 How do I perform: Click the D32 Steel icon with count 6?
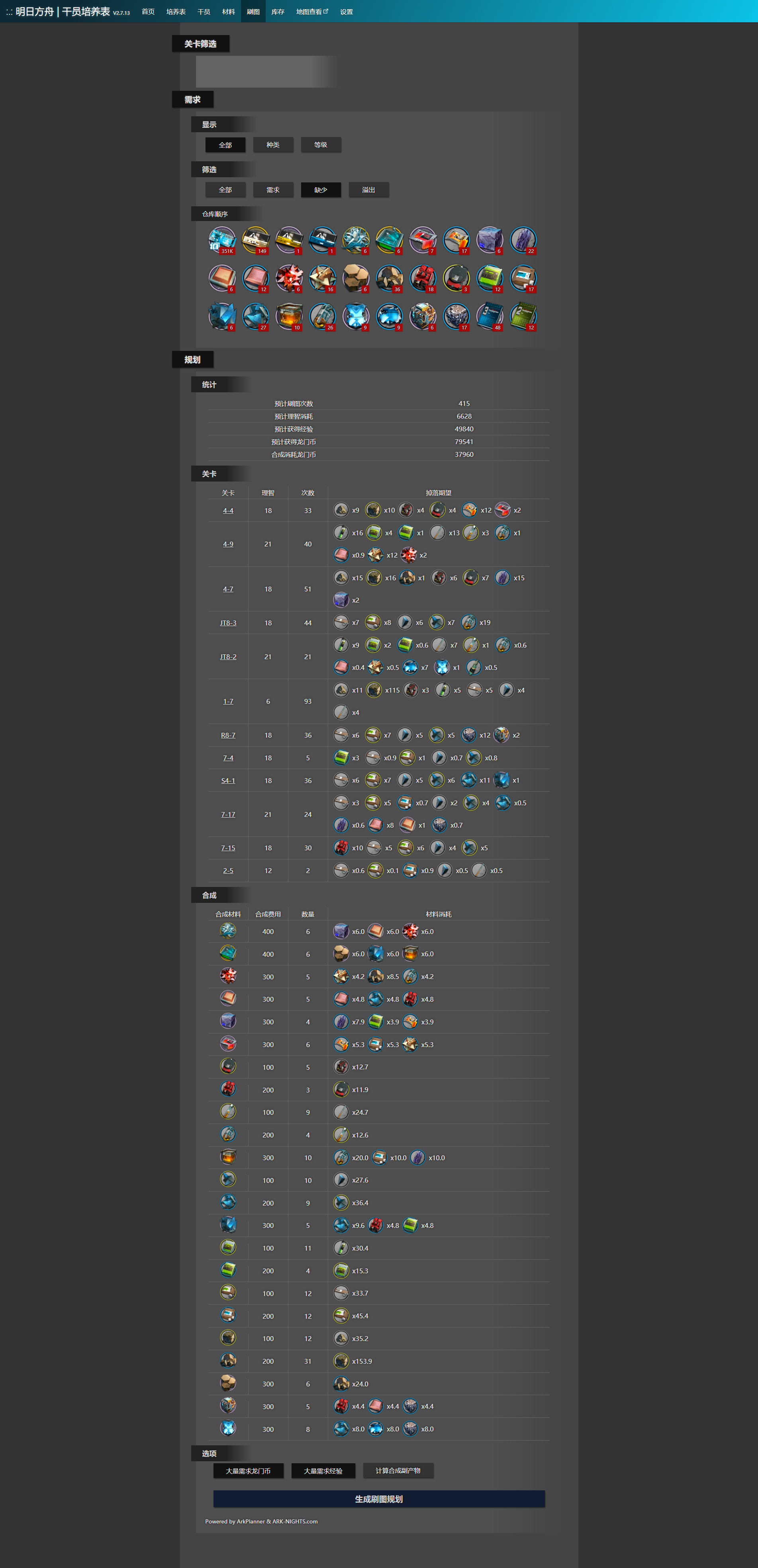356,240
